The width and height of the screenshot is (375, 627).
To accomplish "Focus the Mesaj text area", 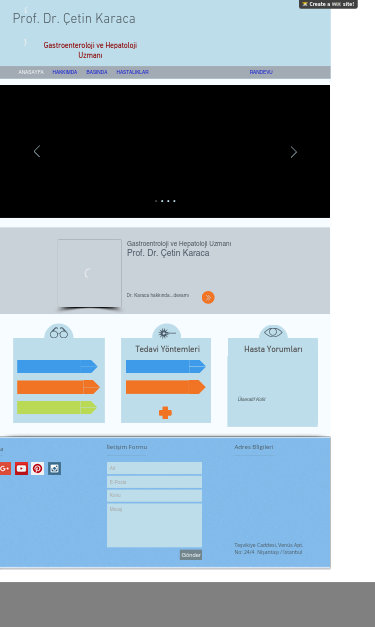I will 154,525.
